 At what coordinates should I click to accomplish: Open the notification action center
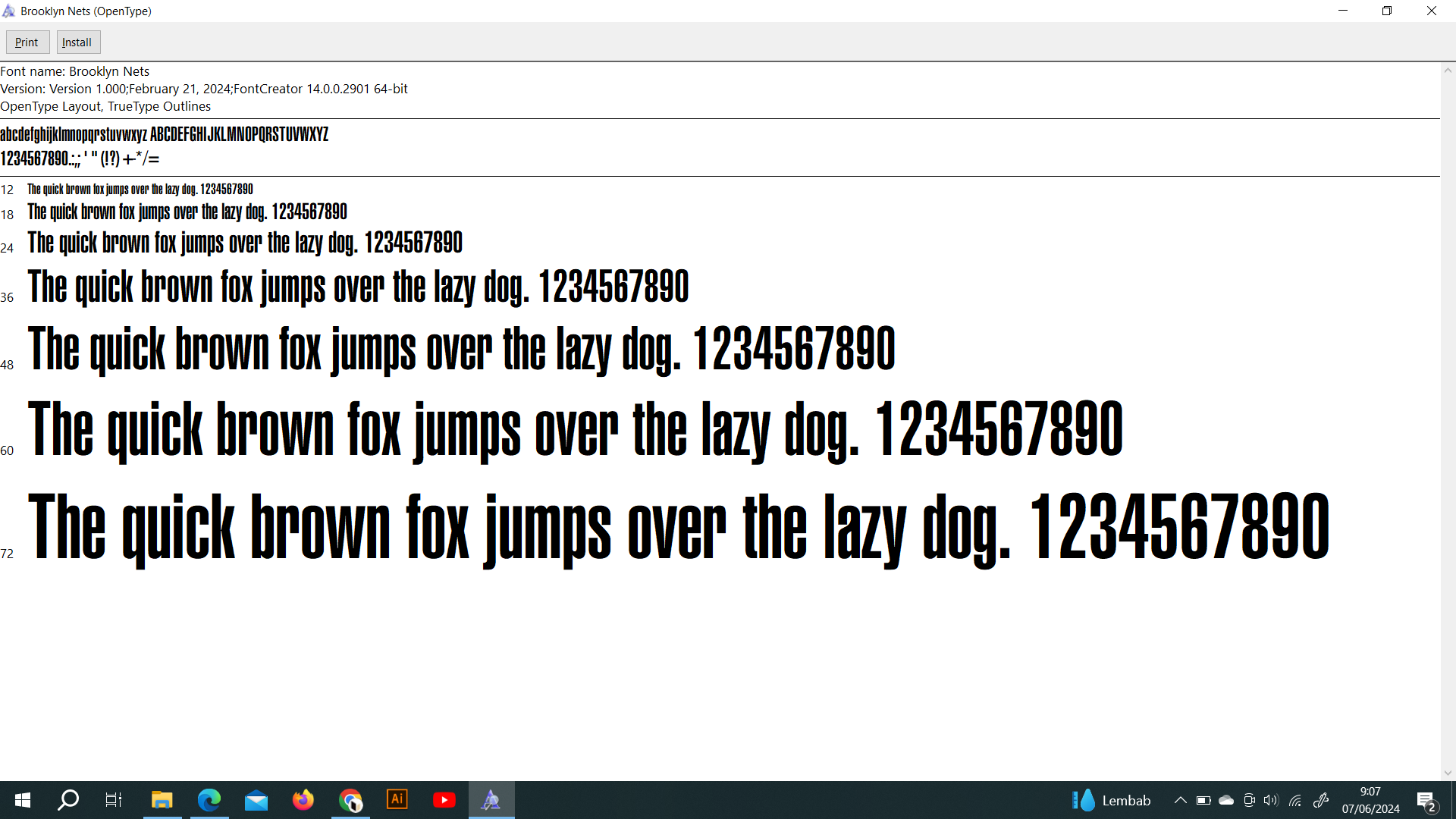[x=1426, y=801]
